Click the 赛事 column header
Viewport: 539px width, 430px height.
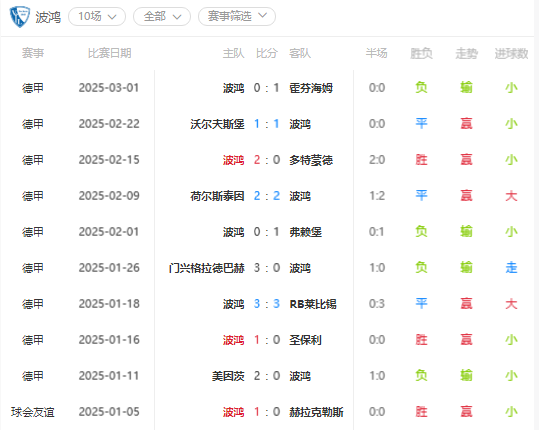(33, 53)
